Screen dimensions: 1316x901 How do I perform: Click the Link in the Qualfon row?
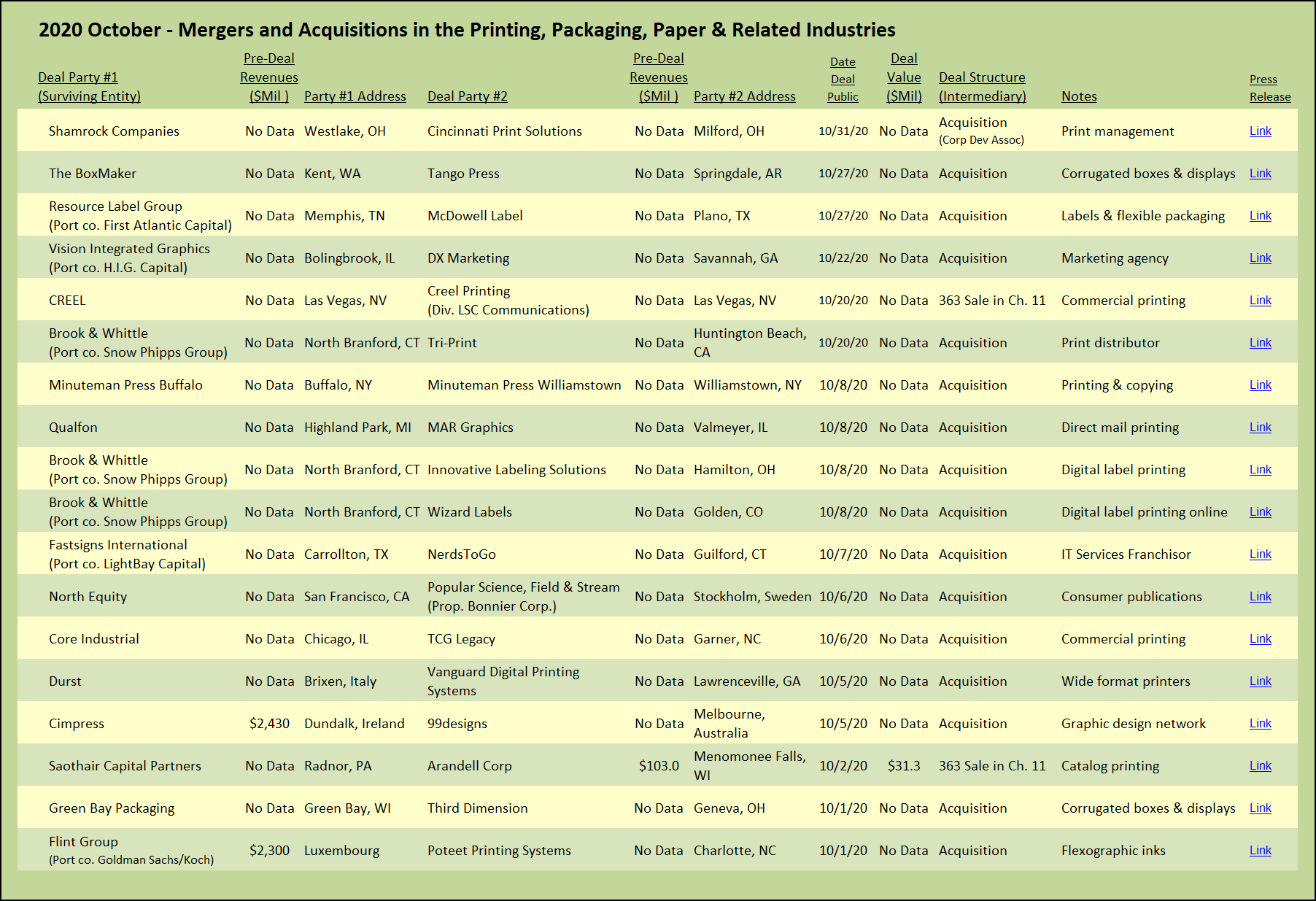click(x=1260, y=427)
